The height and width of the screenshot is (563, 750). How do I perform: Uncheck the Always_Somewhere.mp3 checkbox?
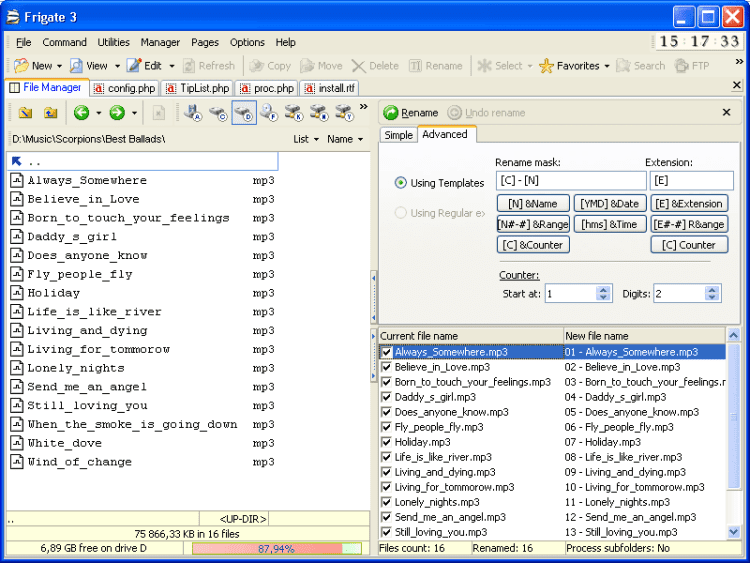coord(387,352)
